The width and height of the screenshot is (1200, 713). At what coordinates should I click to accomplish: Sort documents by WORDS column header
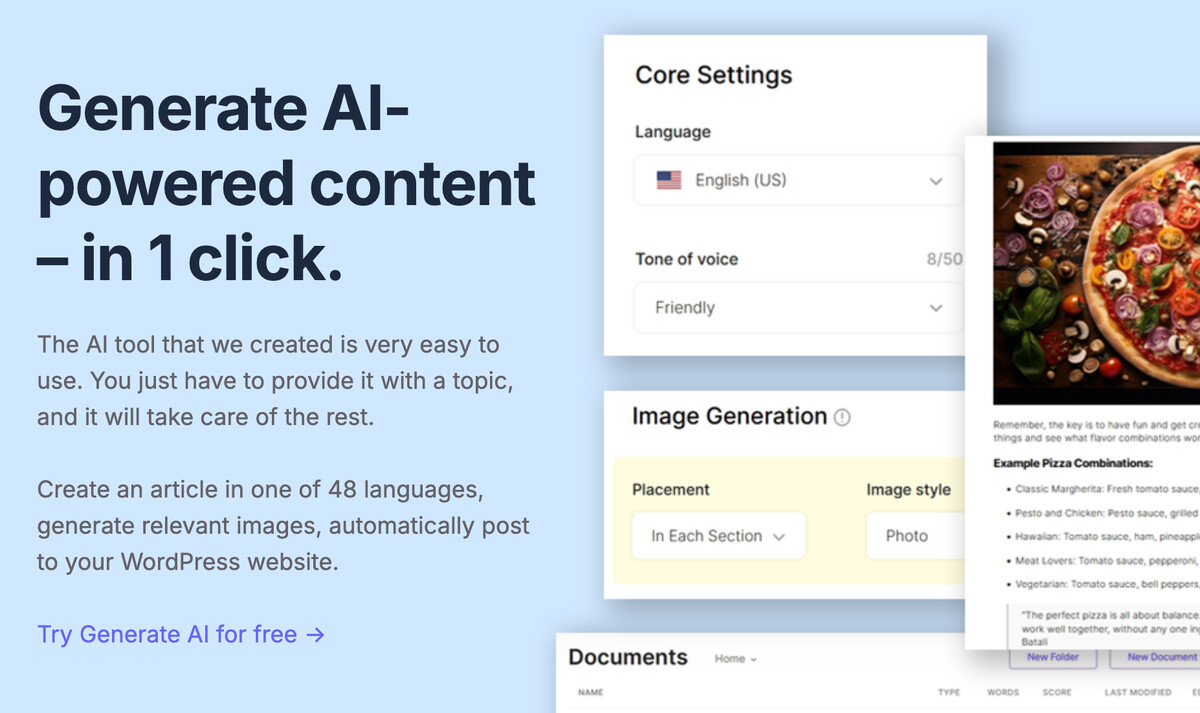1003,692
